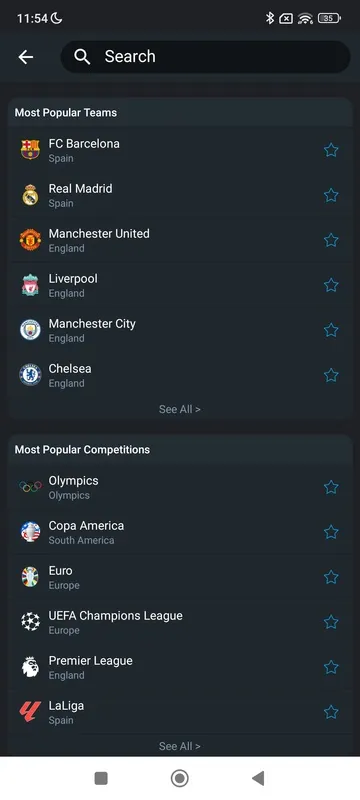Tap the Liverpool club logo
Viewport: 360px width, 800px height.
click(30, 285)
